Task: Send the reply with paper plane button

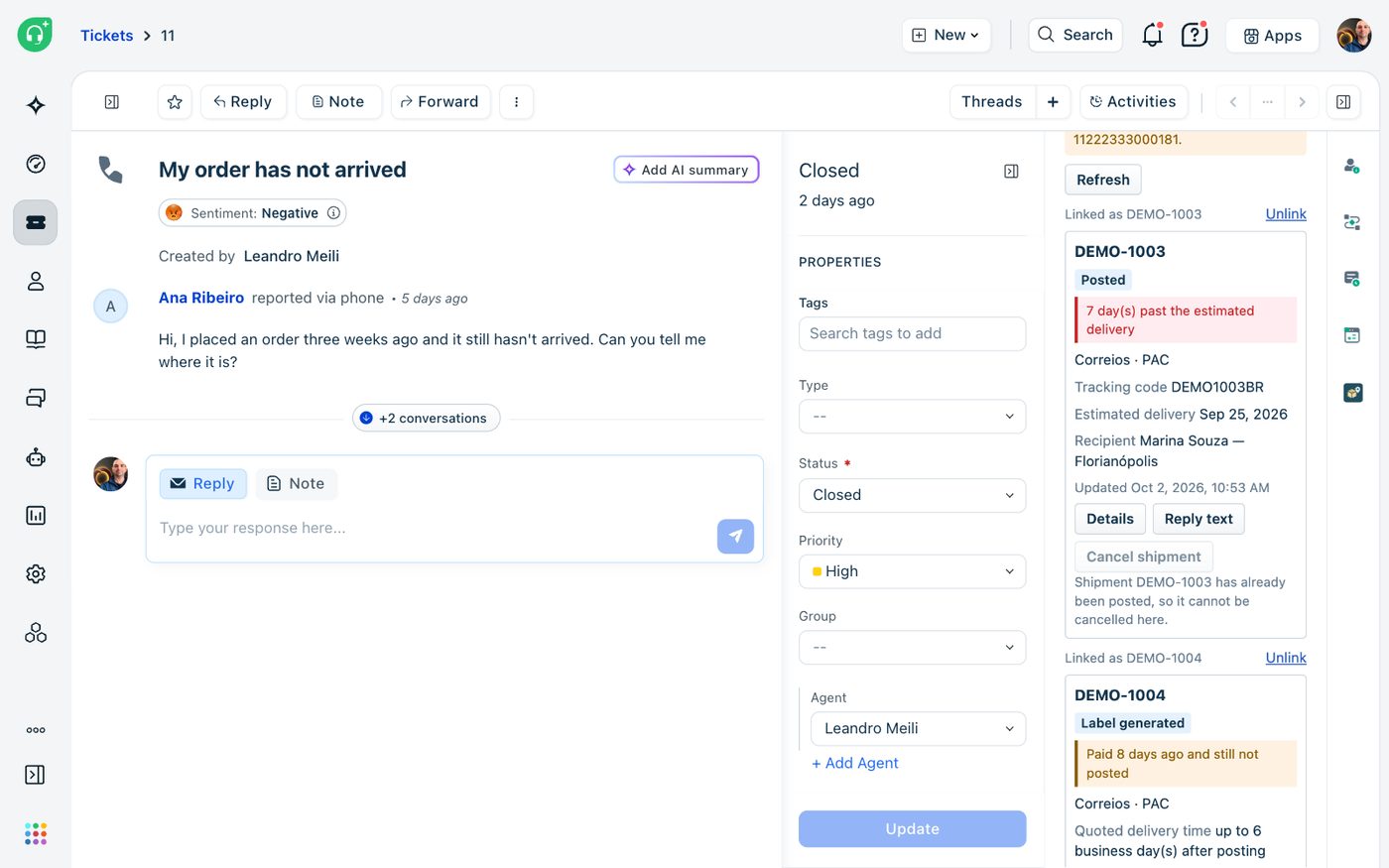Action: (735, 536)
